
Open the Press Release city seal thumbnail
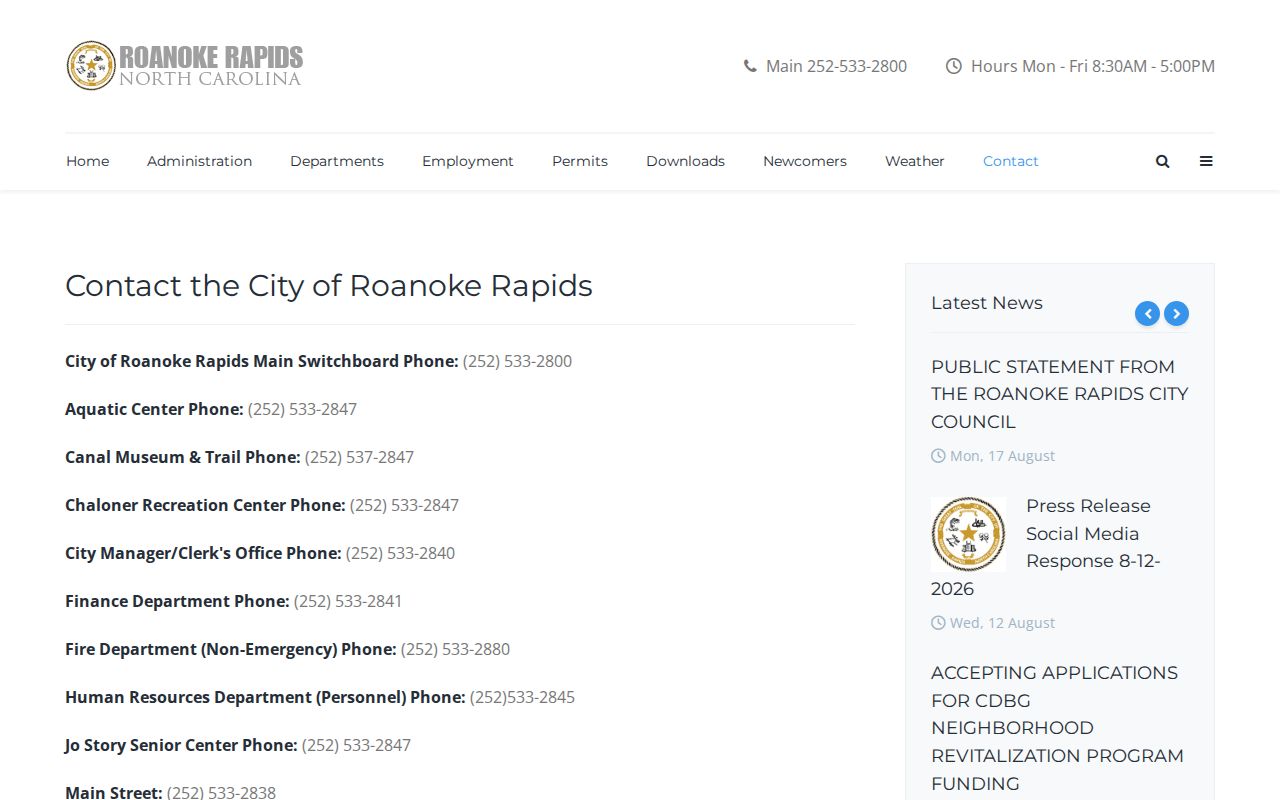pyautogui.click(x=968, y=534)
